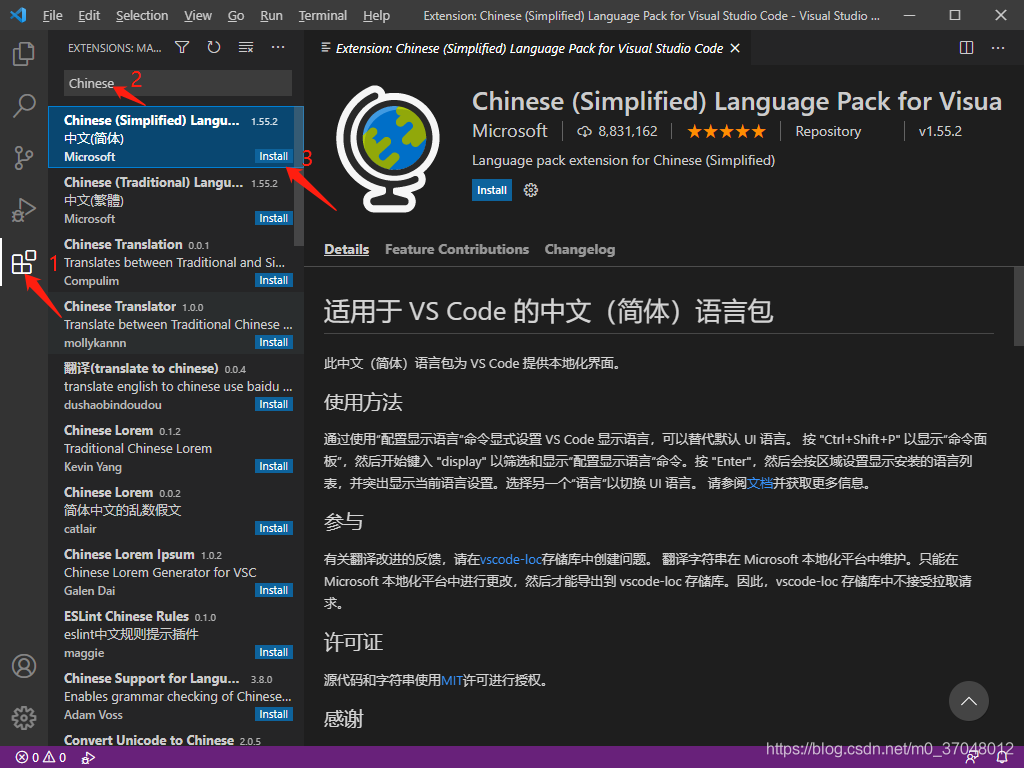Split the editor to the right
1024x768 pixels.
[967, 48]
